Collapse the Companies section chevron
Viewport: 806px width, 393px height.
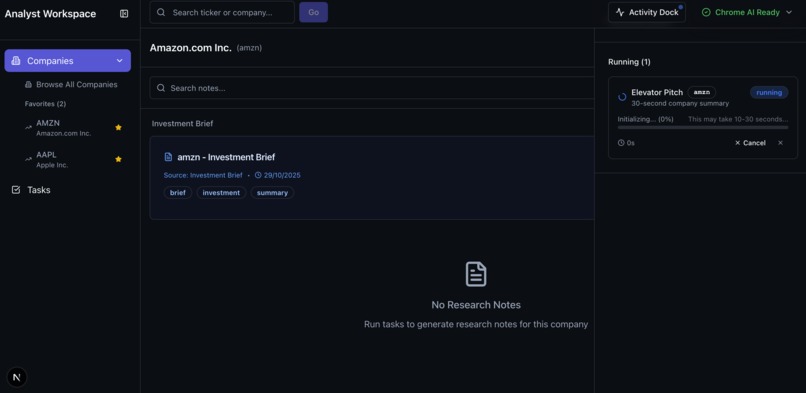coord(119,61)
